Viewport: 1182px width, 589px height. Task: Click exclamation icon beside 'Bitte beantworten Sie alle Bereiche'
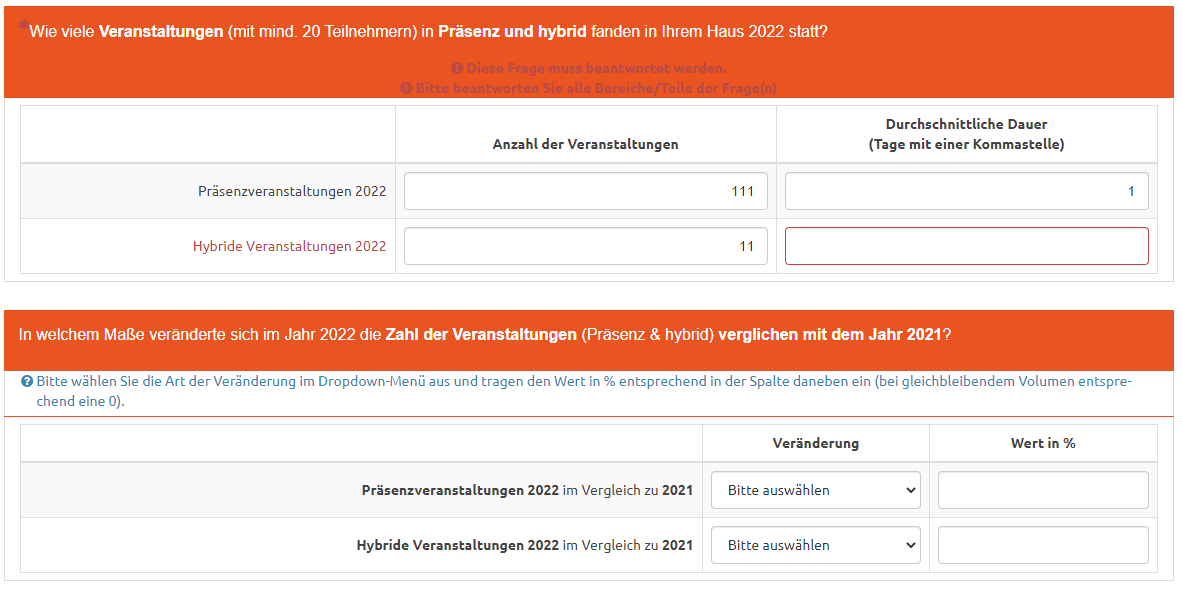pyautogui.click(x=406, y=88)
